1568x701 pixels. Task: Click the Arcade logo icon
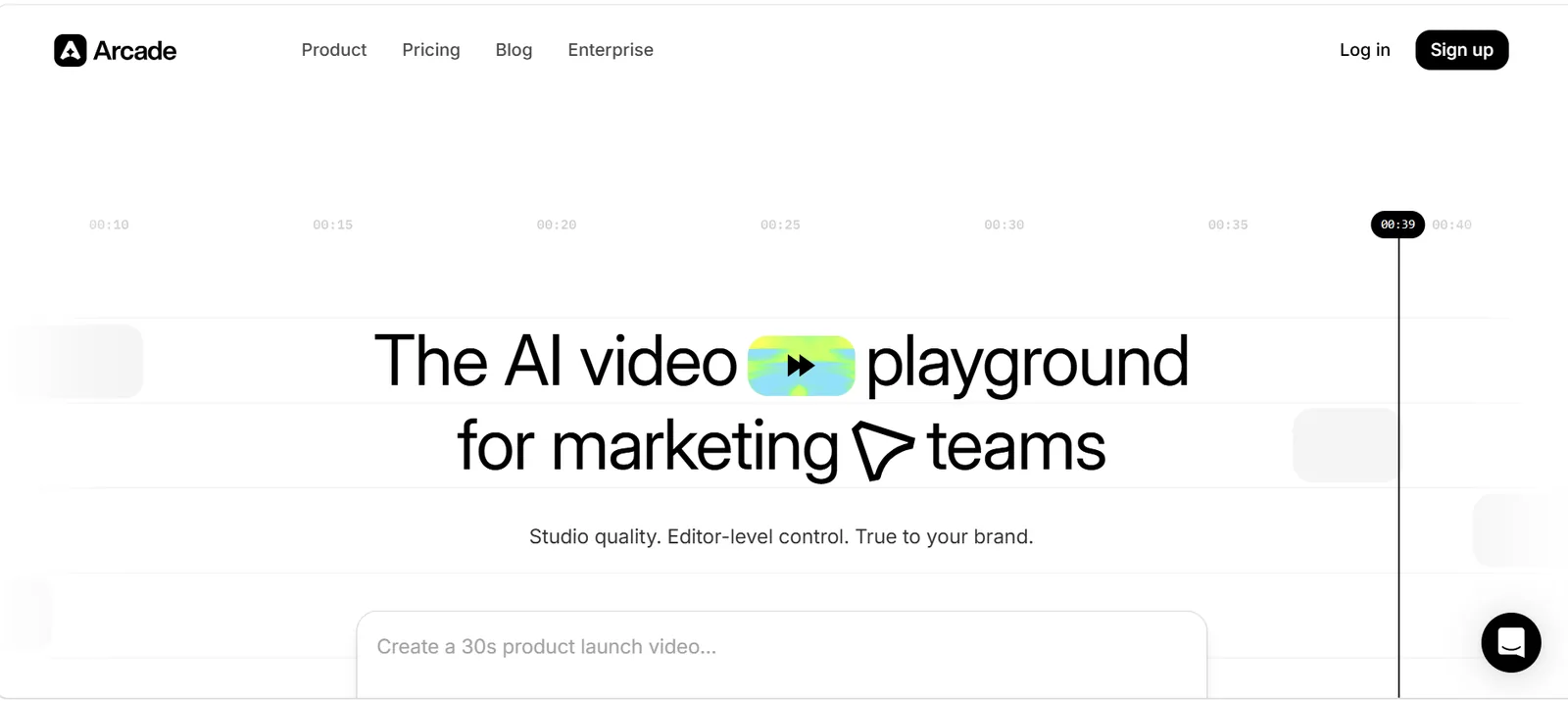71,50
